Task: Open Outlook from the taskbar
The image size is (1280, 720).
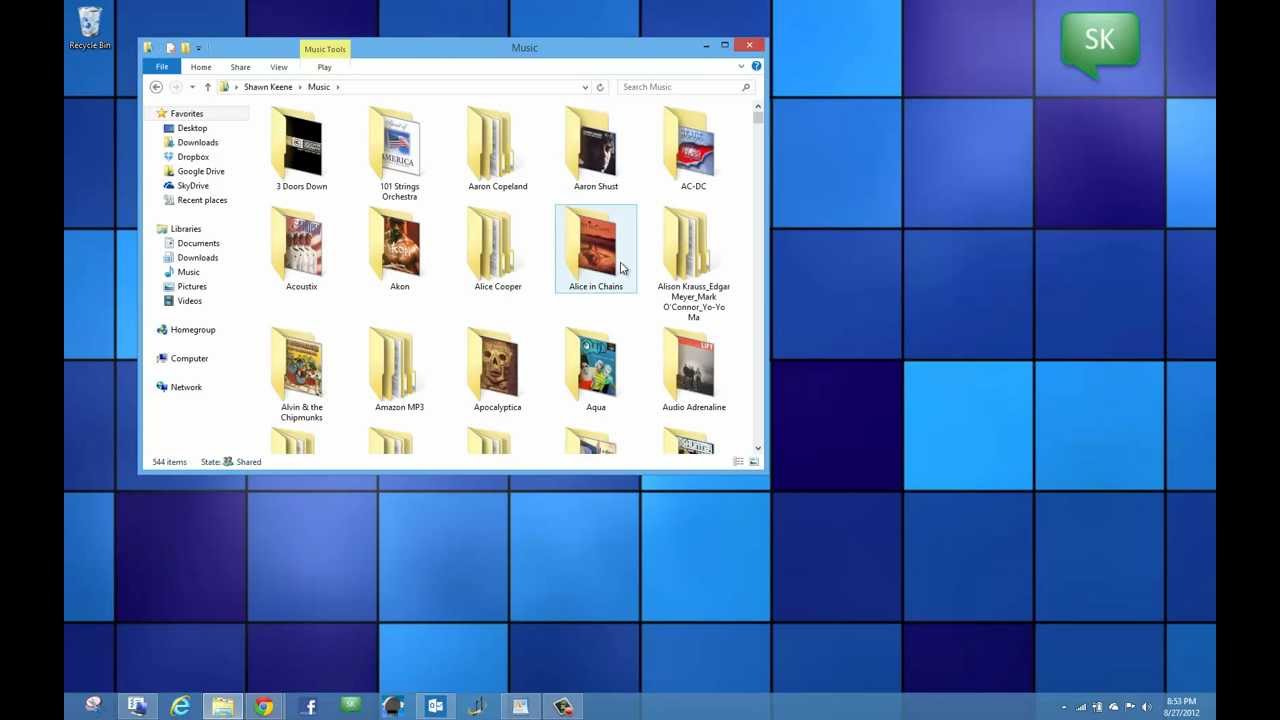Action: (435, 707)
